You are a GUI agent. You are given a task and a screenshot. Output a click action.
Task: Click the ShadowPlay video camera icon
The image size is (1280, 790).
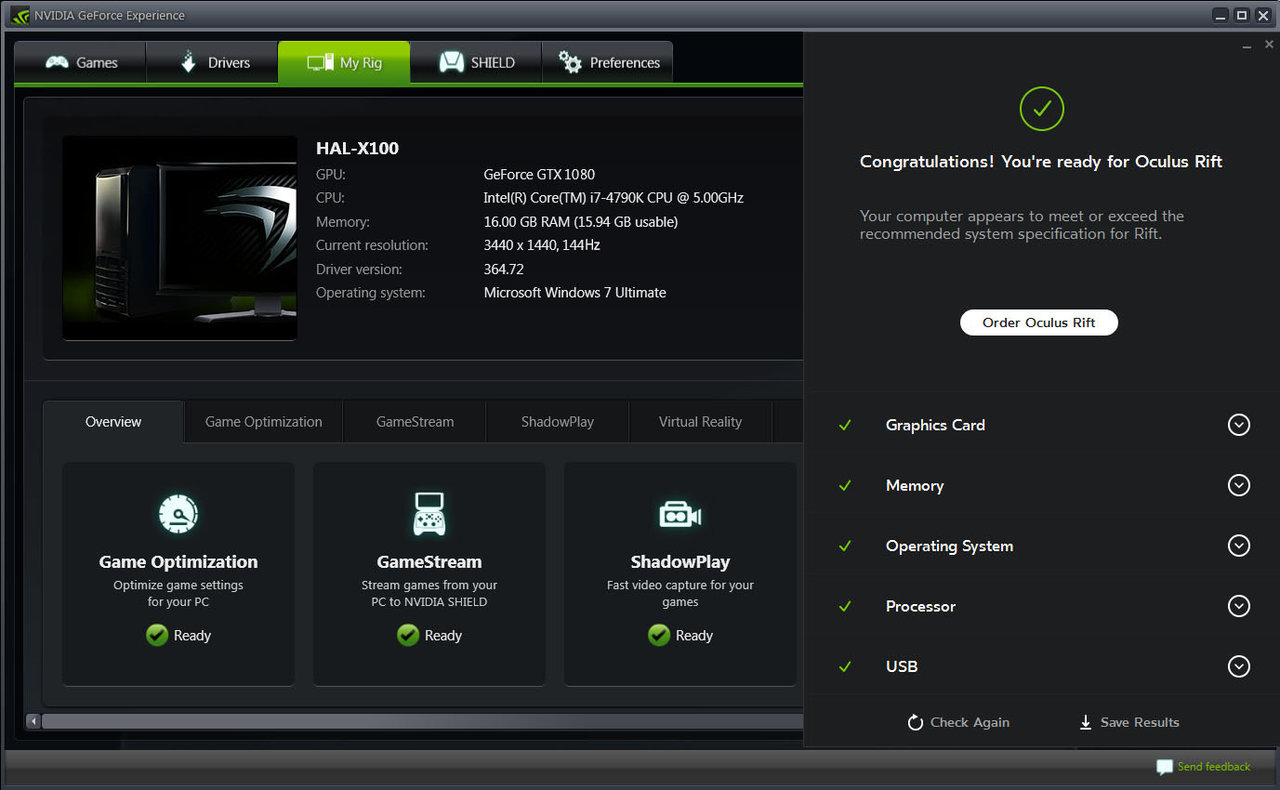(680, 513)
